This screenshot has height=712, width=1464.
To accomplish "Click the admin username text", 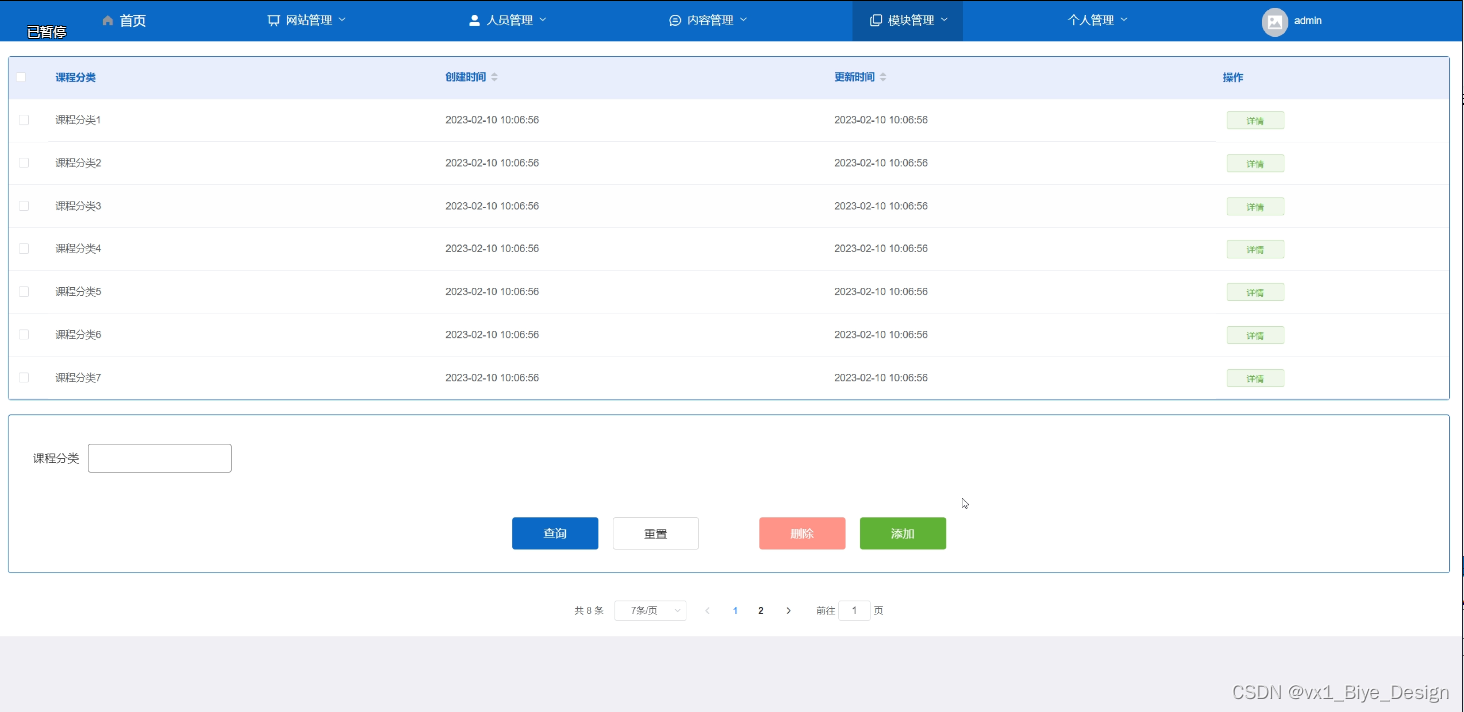I will point(1308,20).
